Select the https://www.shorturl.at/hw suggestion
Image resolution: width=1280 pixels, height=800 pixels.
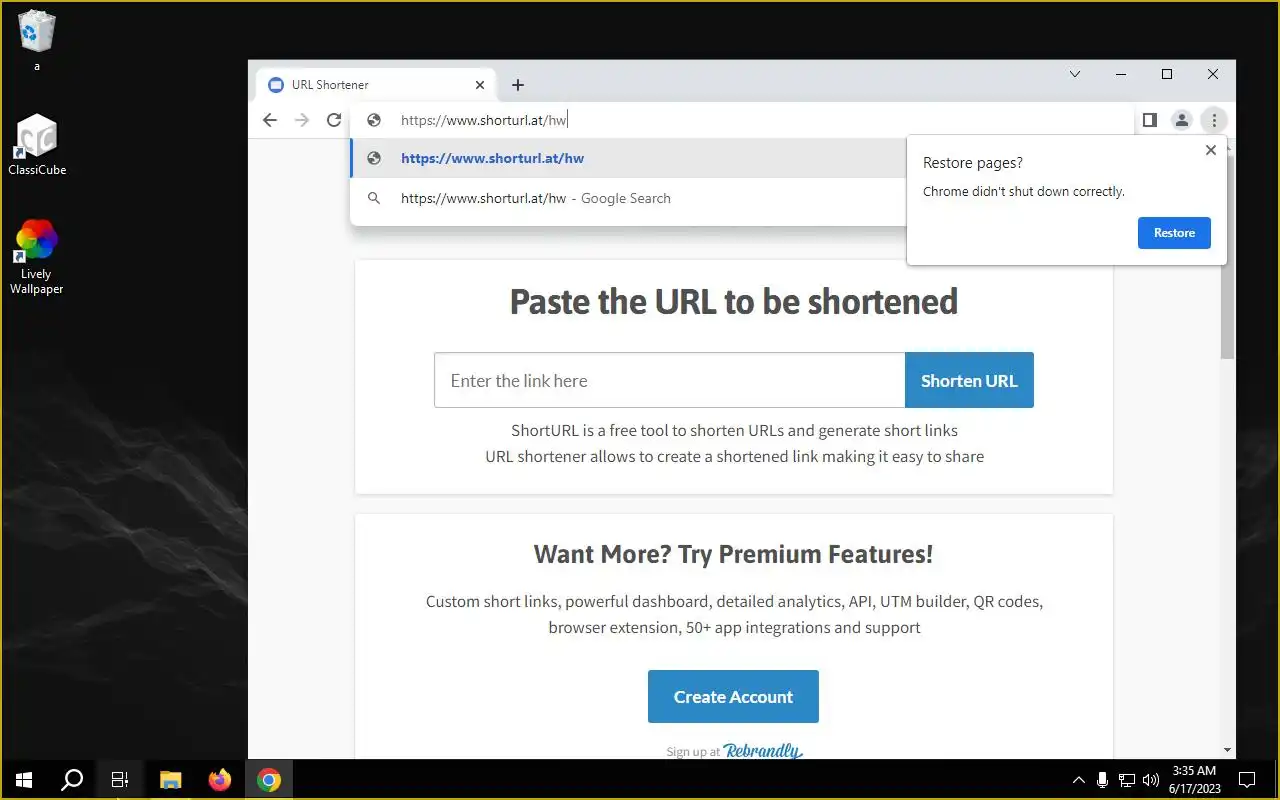coord(630,158)
